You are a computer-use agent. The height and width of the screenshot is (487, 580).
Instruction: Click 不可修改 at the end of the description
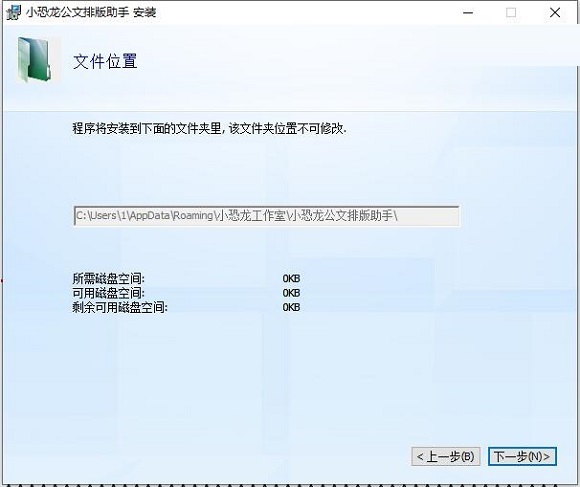click(x=320, y=129)
